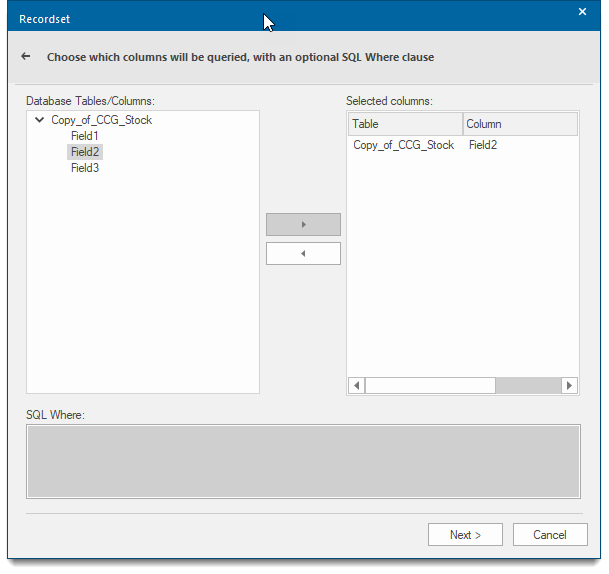
Task: Sort by the Table column header
Action: click(x=405, y=124)
